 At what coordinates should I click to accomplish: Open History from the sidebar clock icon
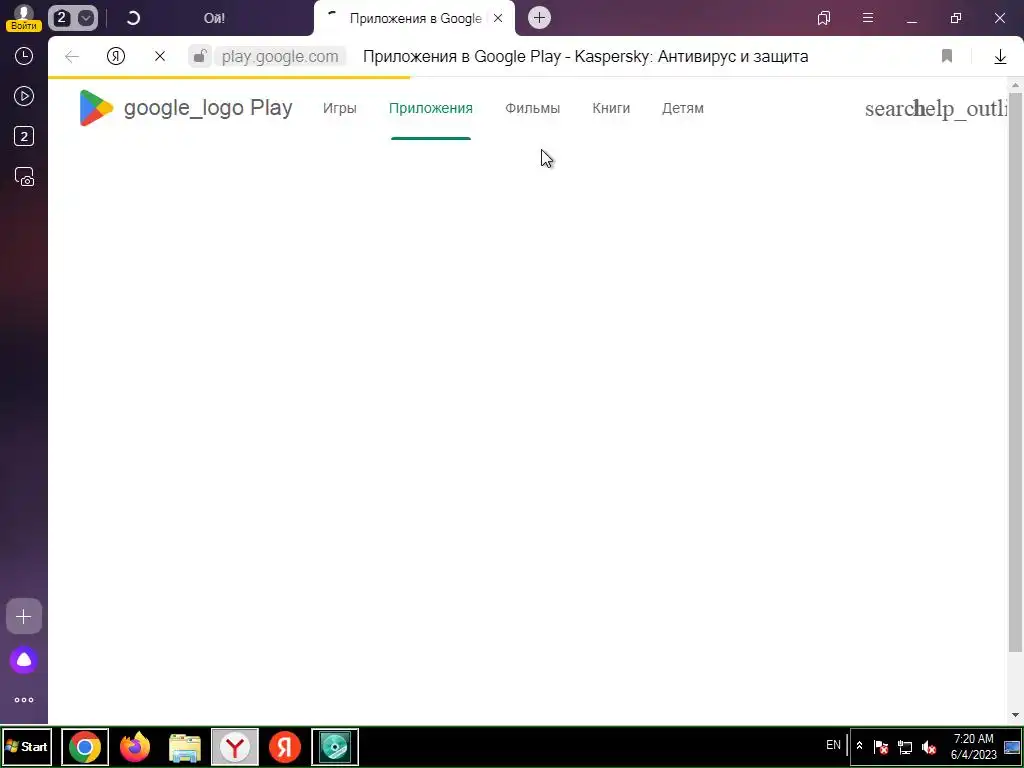tap(24, 56)
